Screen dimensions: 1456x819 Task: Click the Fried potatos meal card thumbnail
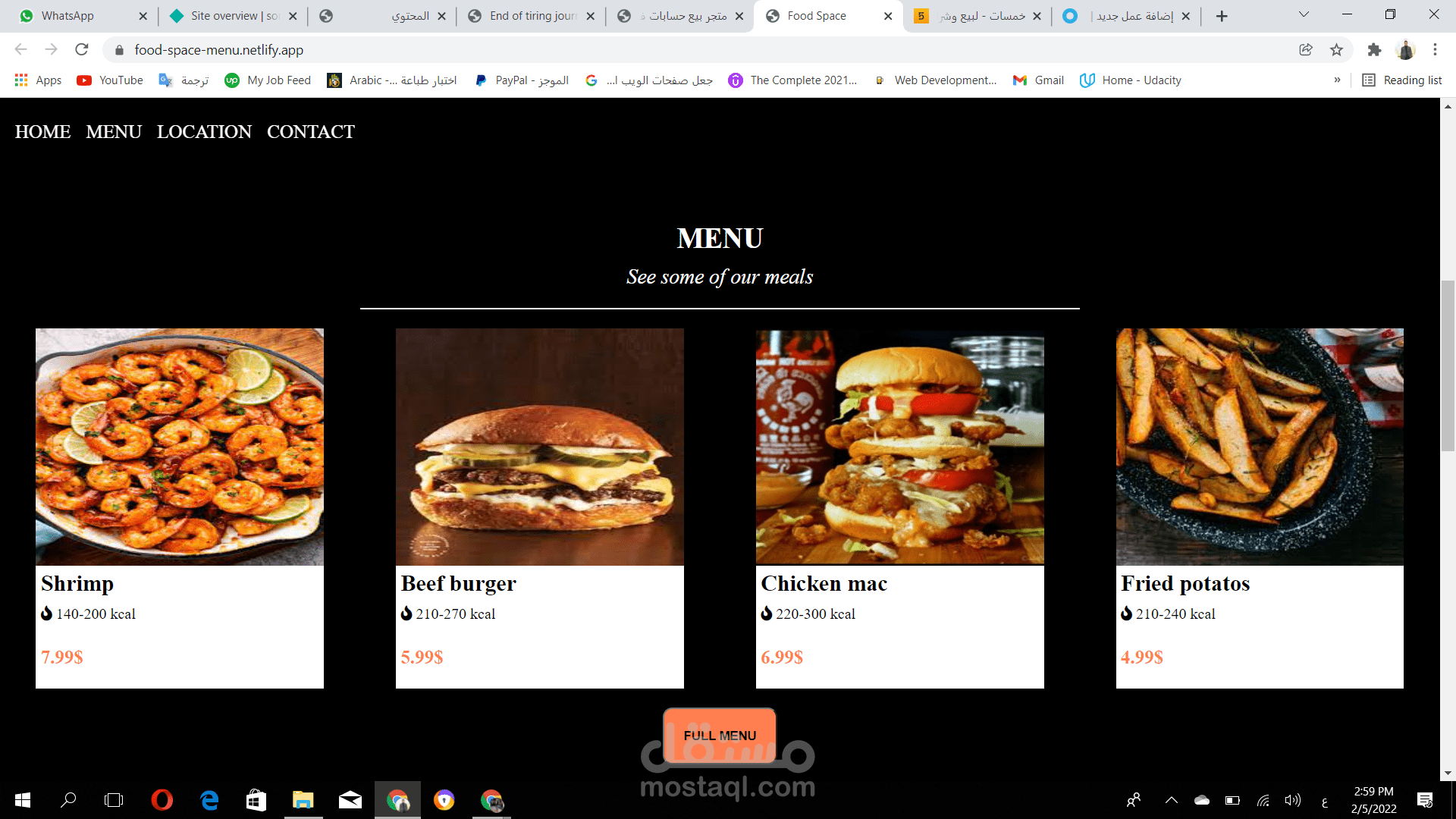[1259, 447]
